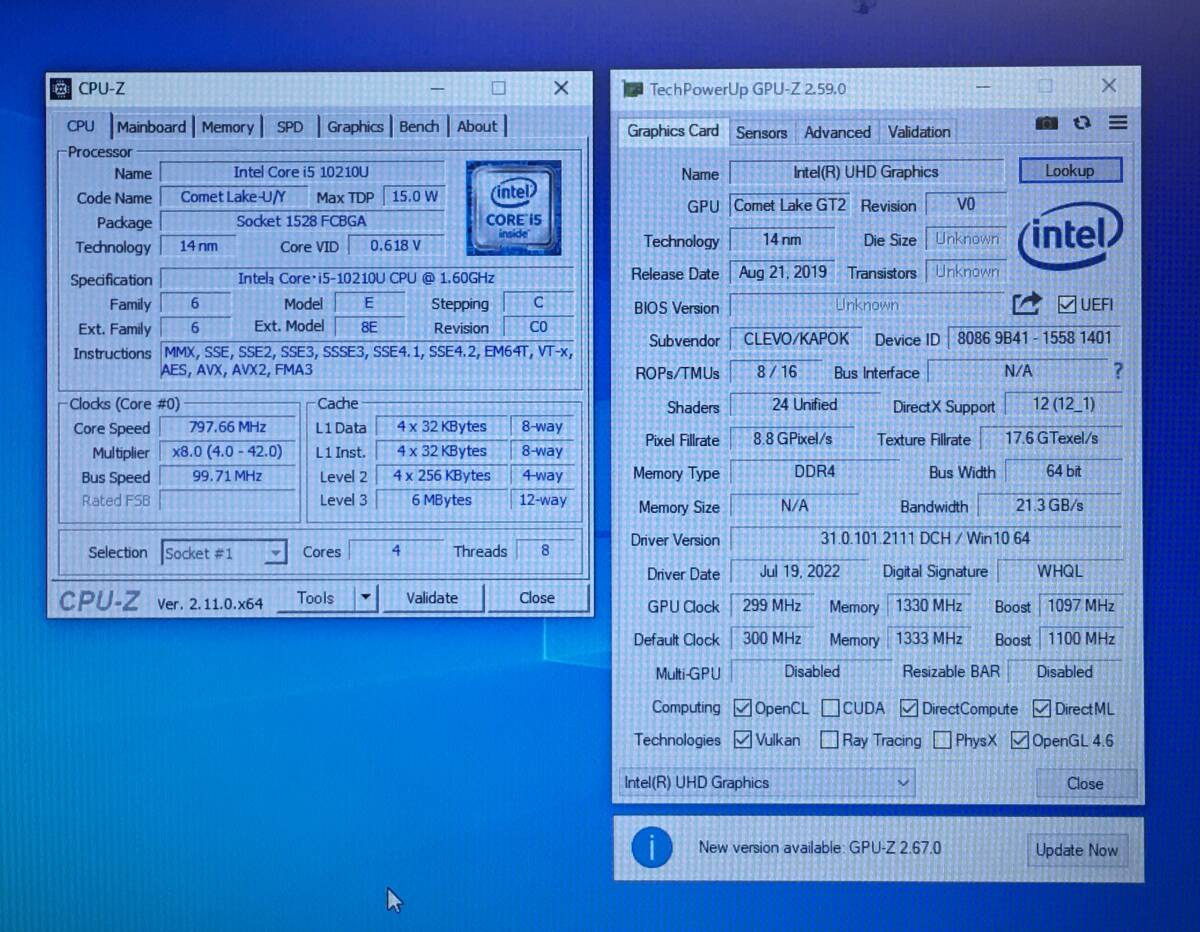Click the Close button in GPU-Z

1085,783
